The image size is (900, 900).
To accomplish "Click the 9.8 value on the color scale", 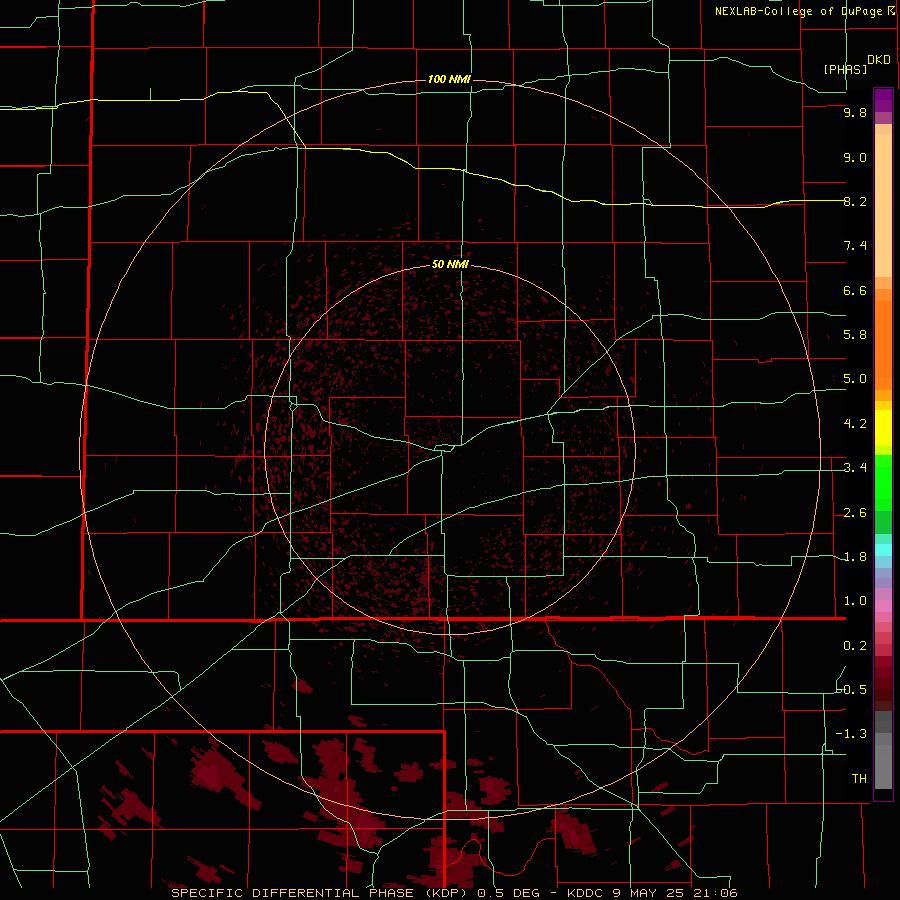I will [855, 112].
